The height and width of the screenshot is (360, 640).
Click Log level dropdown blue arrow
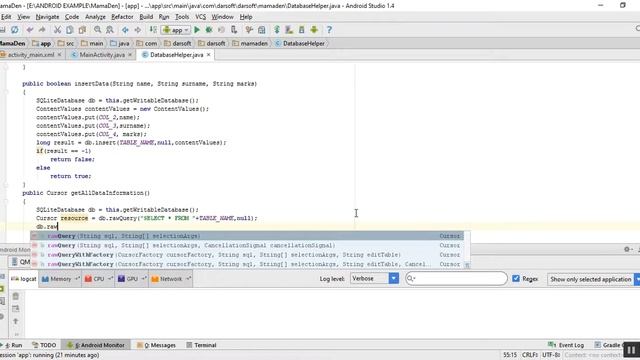coord(394,278)
